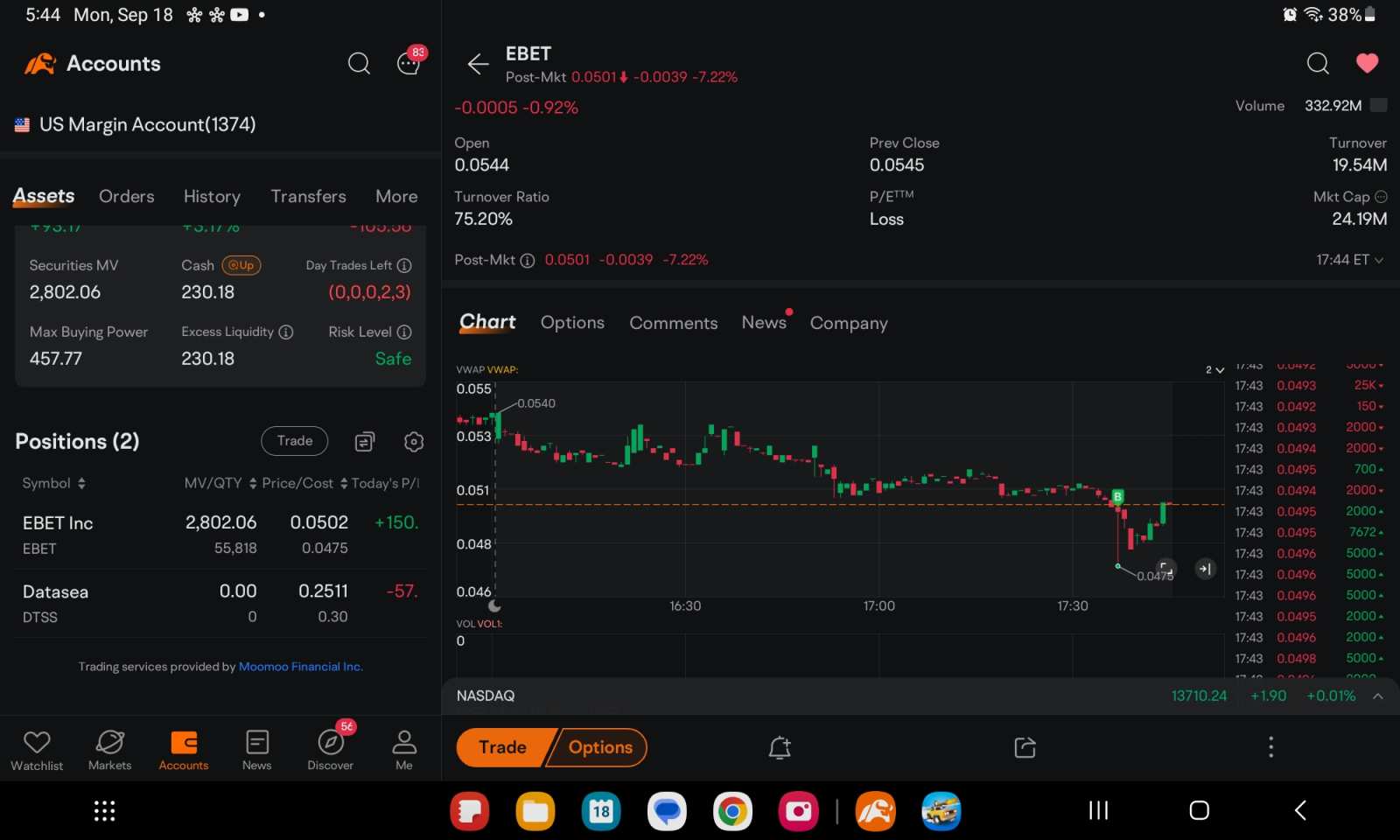This screenshot has width=1400, height=840.
Task: Select 0.0498 trade tick row
Action: pos(1309,658)
